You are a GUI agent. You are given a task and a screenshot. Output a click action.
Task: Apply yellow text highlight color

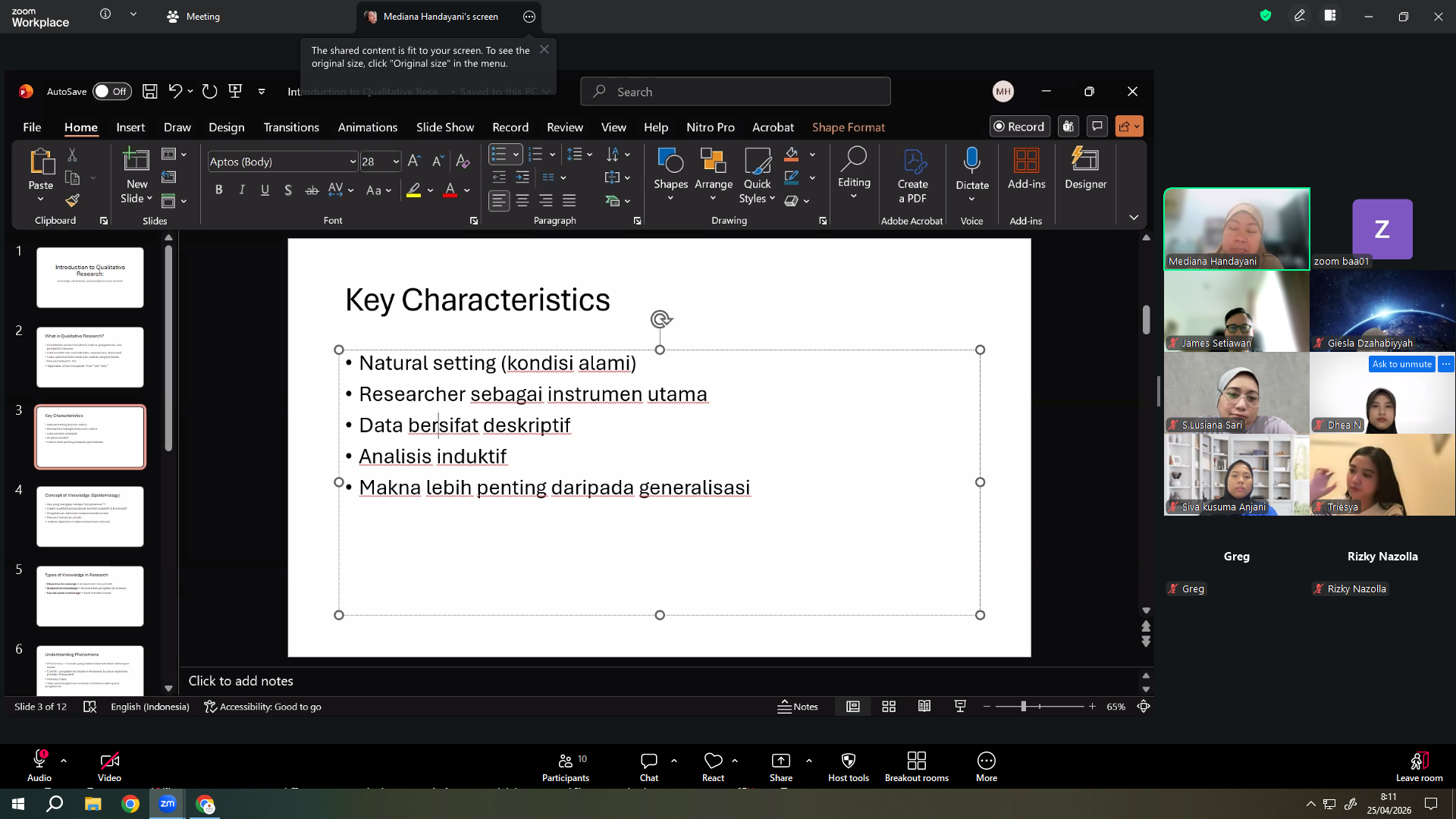[x=413, y=190]
